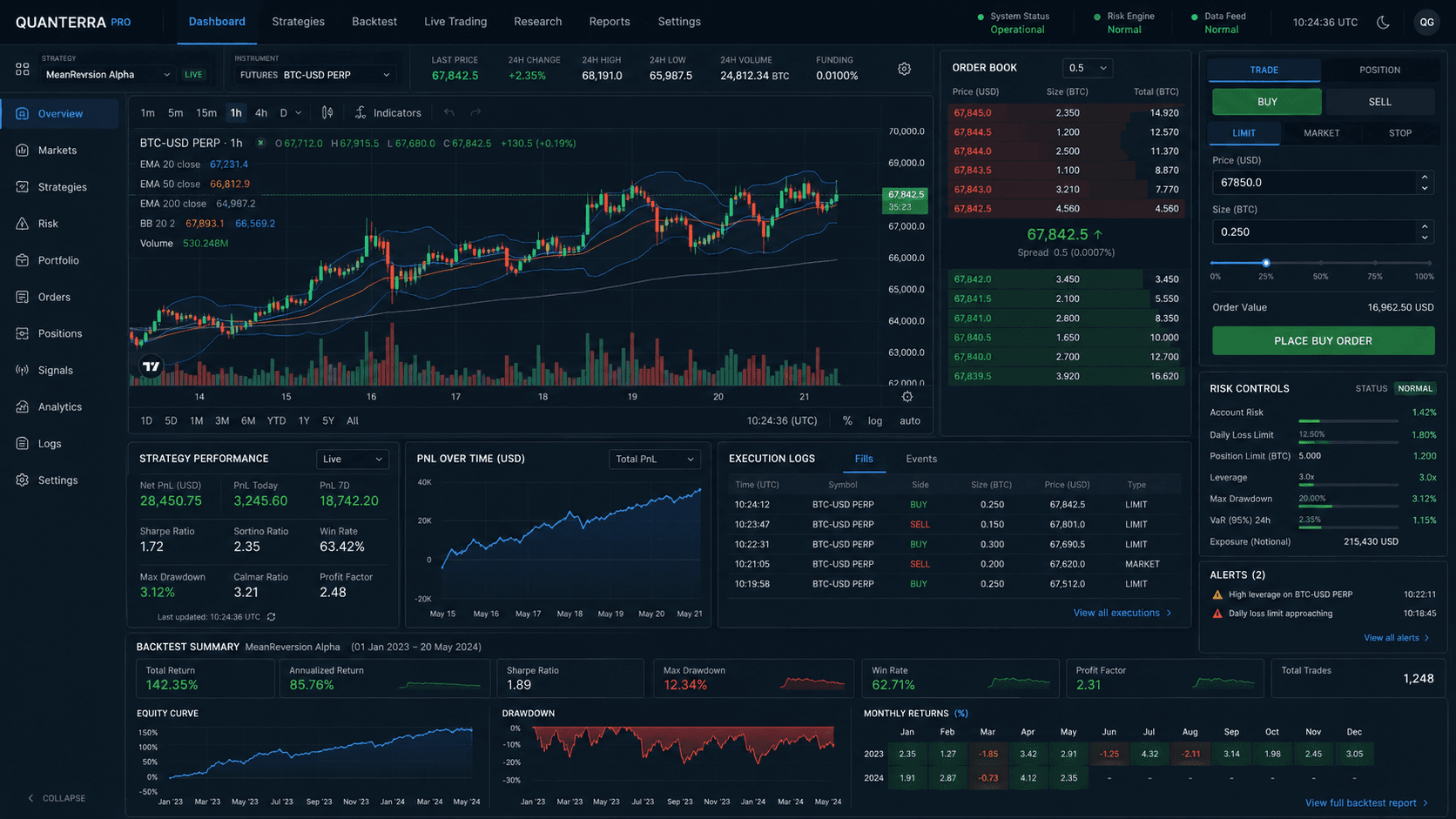Open the Research tab
The height and width of the screenshot is (819, 1456).
(538, 22)
